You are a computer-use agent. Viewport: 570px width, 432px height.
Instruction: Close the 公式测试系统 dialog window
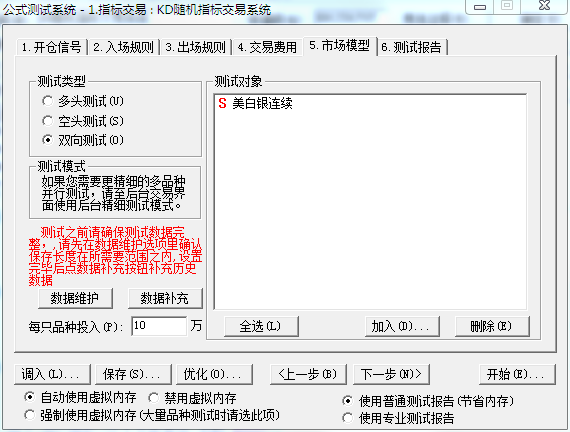point(544,6)
